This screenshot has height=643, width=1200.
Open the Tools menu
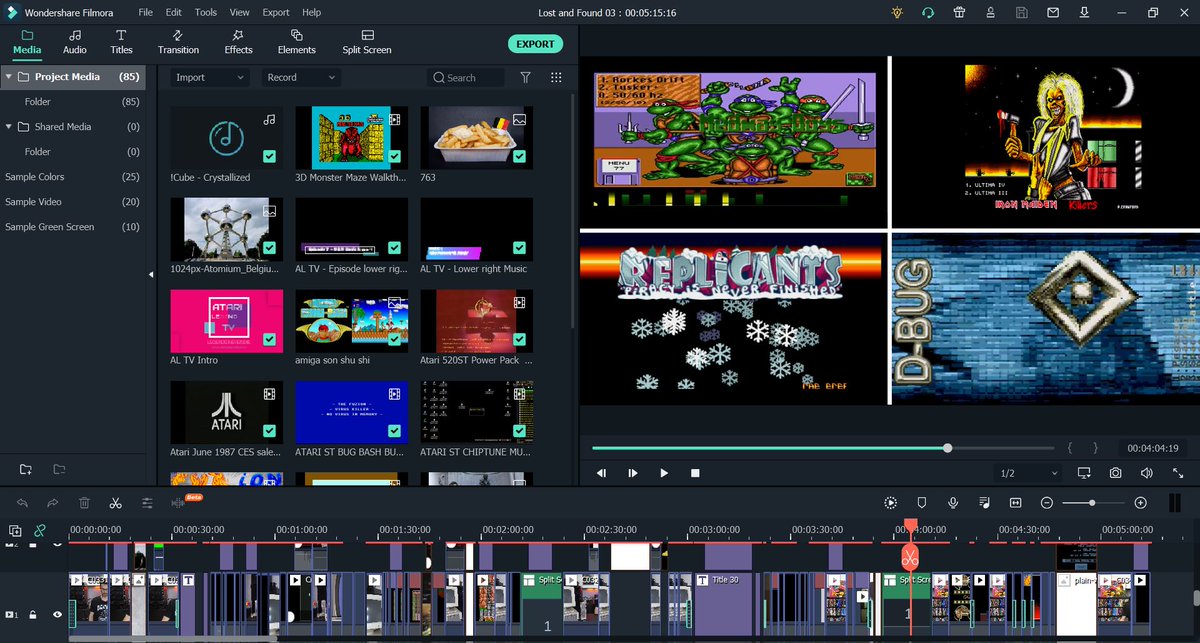206,12
